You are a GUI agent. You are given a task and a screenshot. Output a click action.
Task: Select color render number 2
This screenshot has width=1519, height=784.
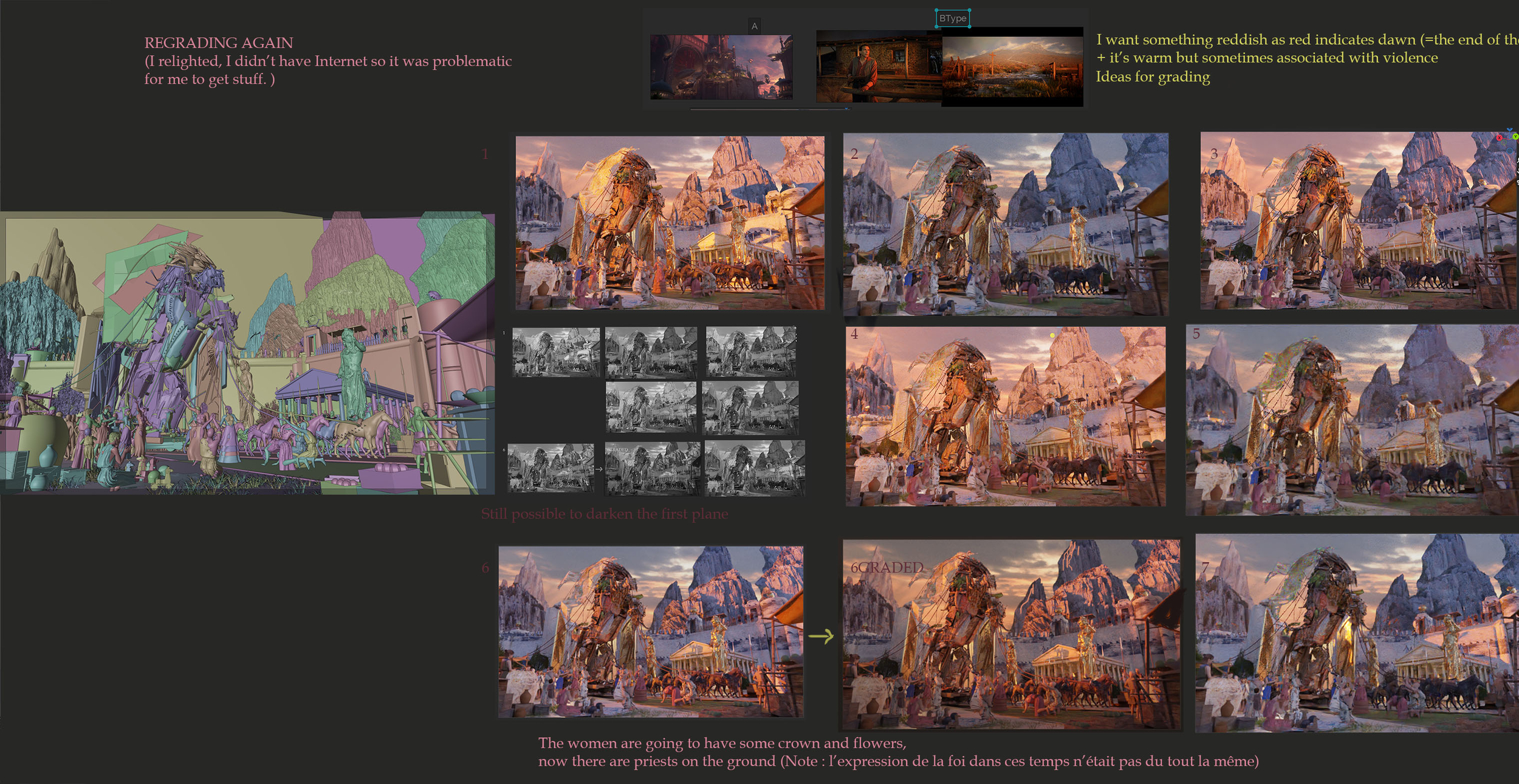(1005, 224)
